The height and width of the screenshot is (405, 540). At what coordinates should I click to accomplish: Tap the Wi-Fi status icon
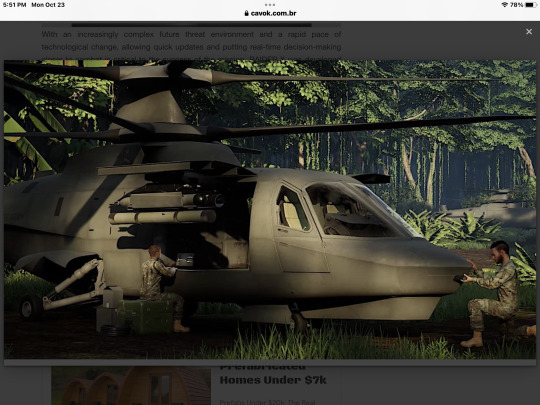[505, 5]
